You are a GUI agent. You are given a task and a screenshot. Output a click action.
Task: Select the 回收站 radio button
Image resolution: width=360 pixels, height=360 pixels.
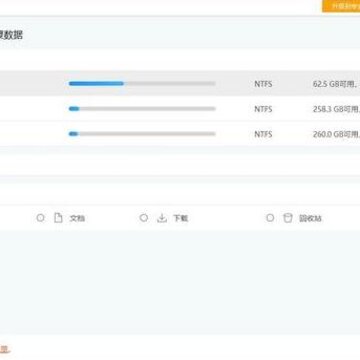pyautogui.click(x=270, y=218)
